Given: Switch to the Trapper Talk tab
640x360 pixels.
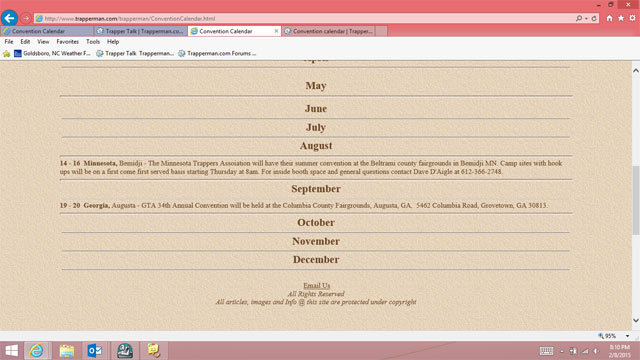Looking at the screenshot, I should click(x=141, y=31).
